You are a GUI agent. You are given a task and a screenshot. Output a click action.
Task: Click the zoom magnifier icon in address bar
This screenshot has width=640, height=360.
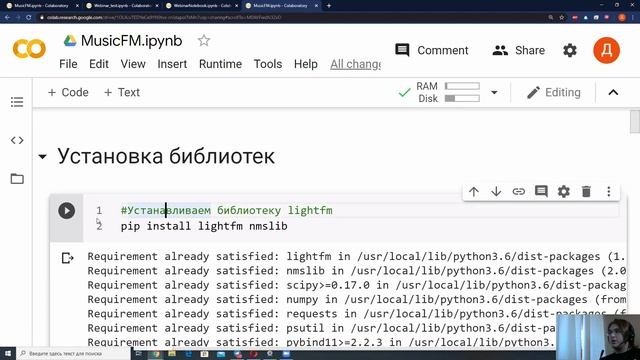click(551, 17)
